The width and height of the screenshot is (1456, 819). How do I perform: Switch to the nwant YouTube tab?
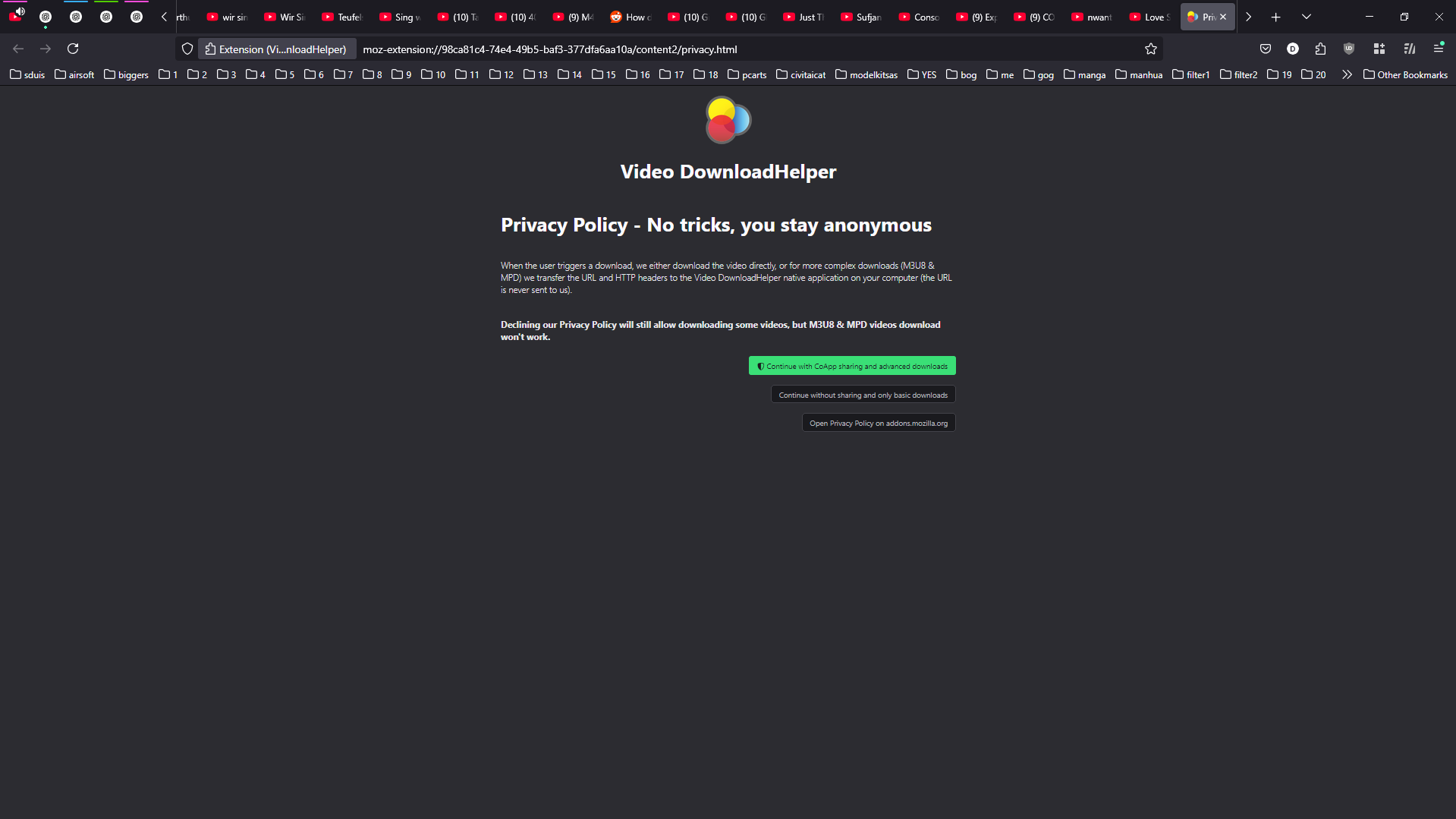tap(1092, 17)
